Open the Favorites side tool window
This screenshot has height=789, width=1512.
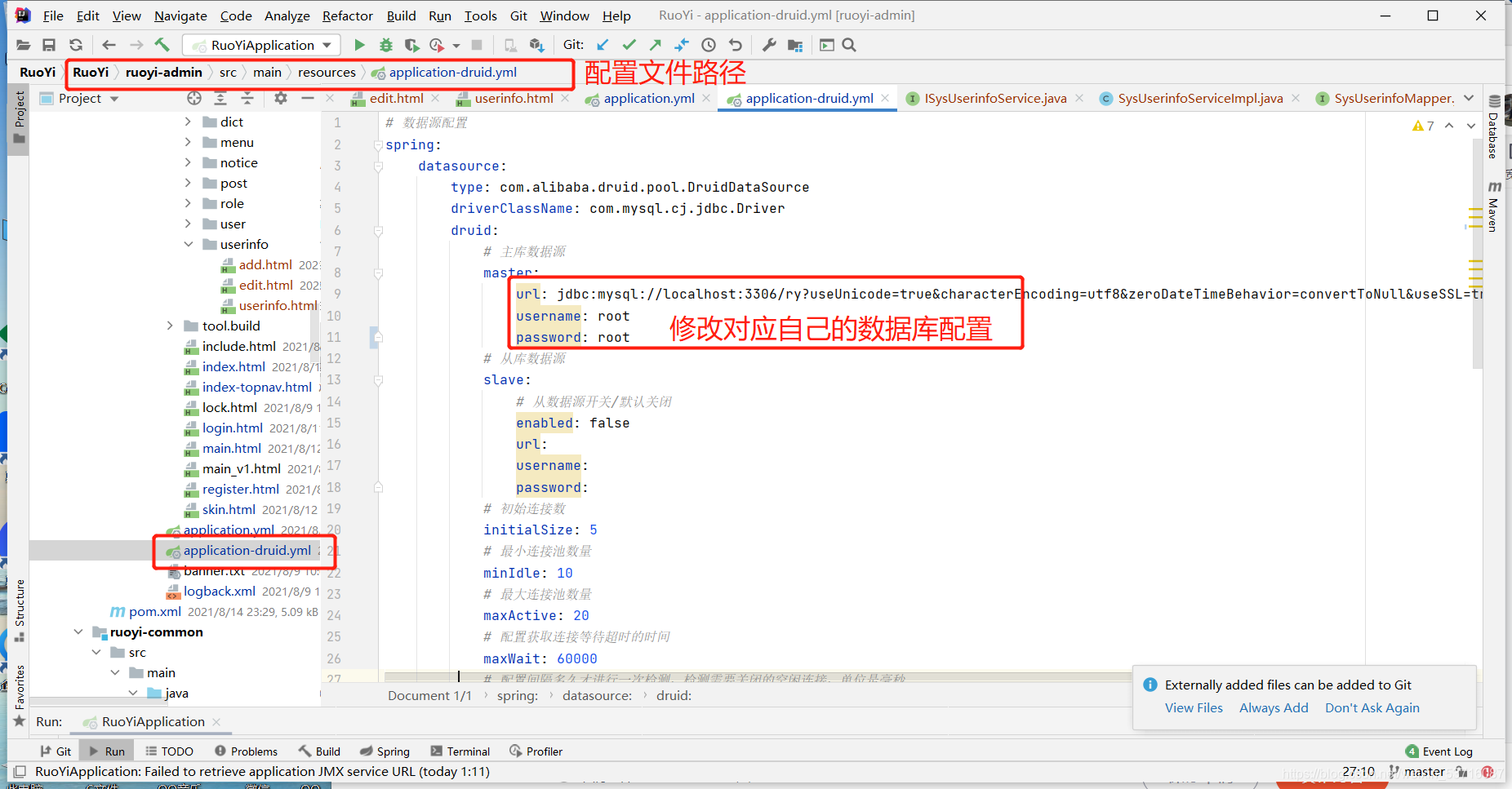coord(20,695)
